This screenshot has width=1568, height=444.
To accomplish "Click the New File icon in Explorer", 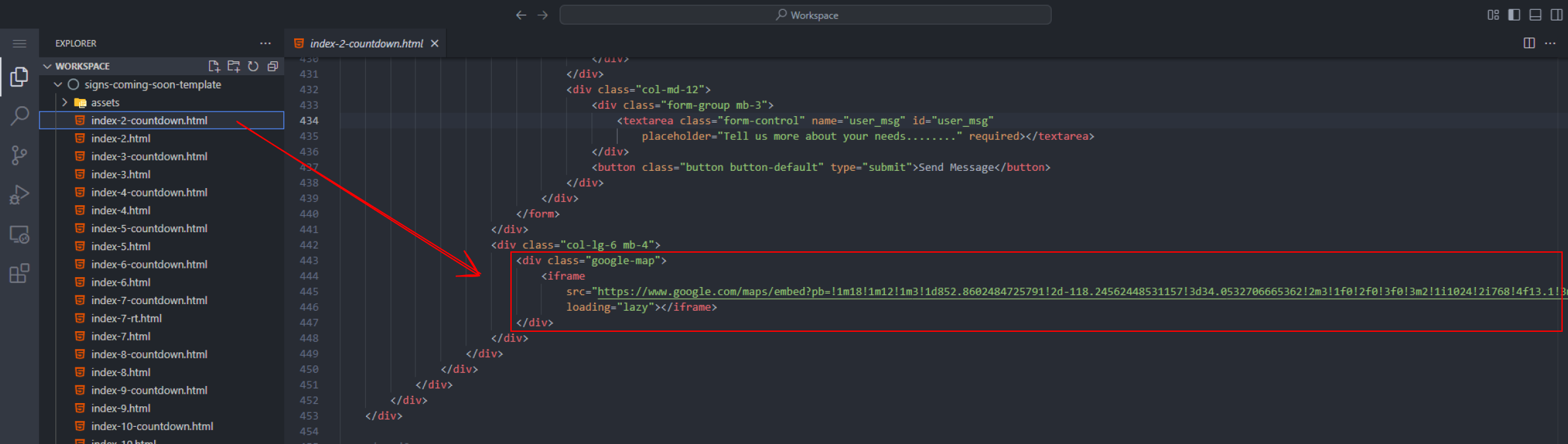I will point(214,66).
